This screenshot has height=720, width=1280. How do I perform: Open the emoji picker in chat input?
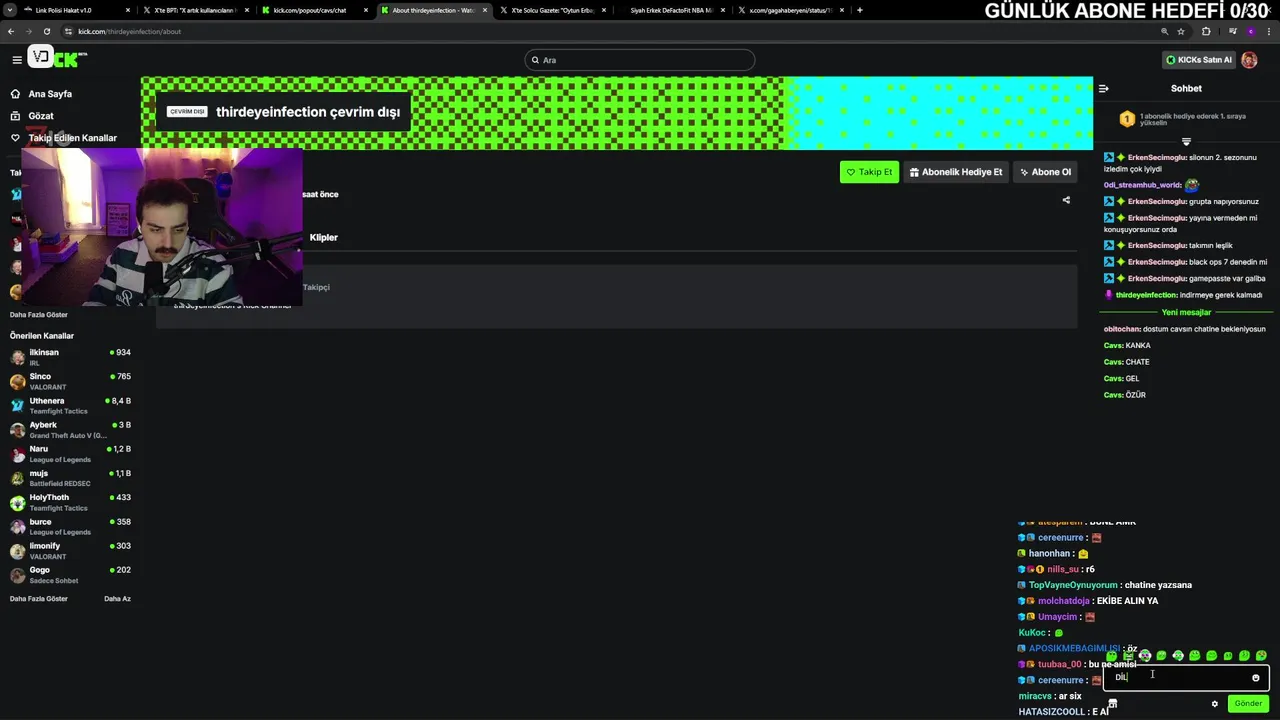point(1256,678)
